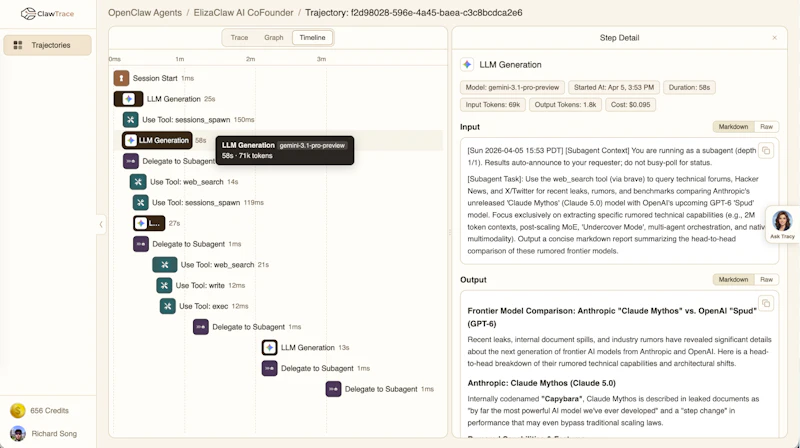Click the last Delegate to Subagent icon
800x448 pixels.
click(333, 389)
